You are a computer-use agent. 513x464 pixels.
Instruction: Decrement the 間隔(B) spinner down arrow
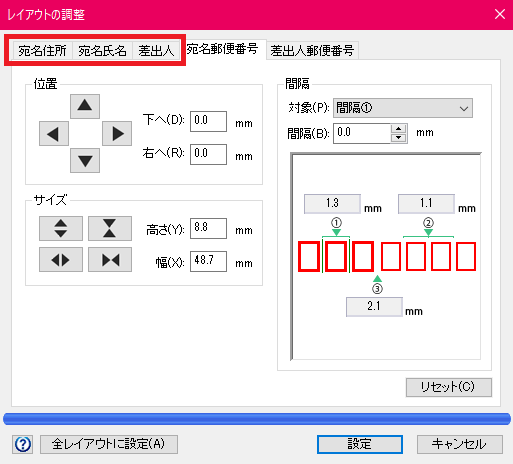(399, 138)
